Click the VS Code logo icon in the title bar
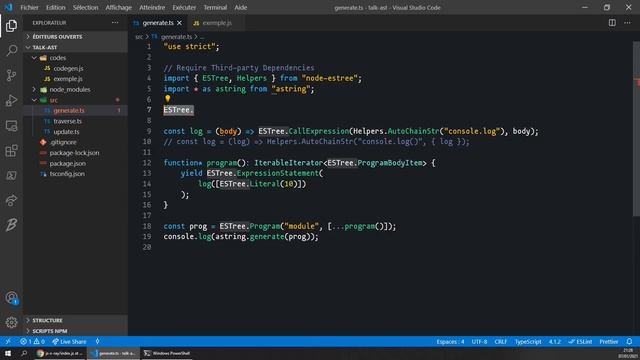Image resolution: width=640 pixels, height=360 pixels. [8, 7]
